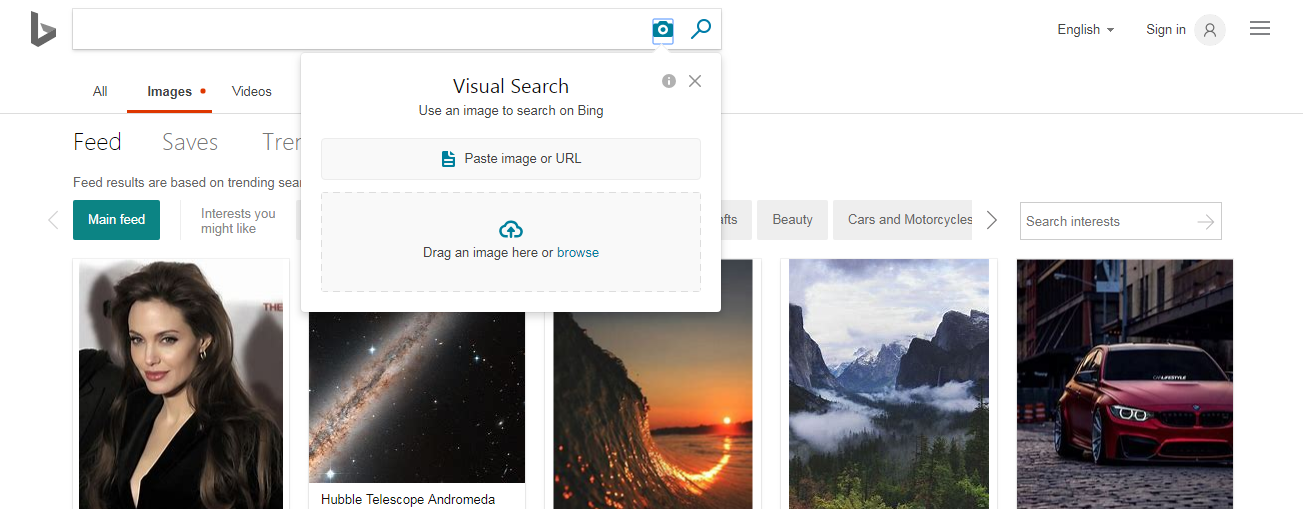Viewport: 1303px width, 509px height.
Task: Choose the Beauty interest
Action: 792,220
